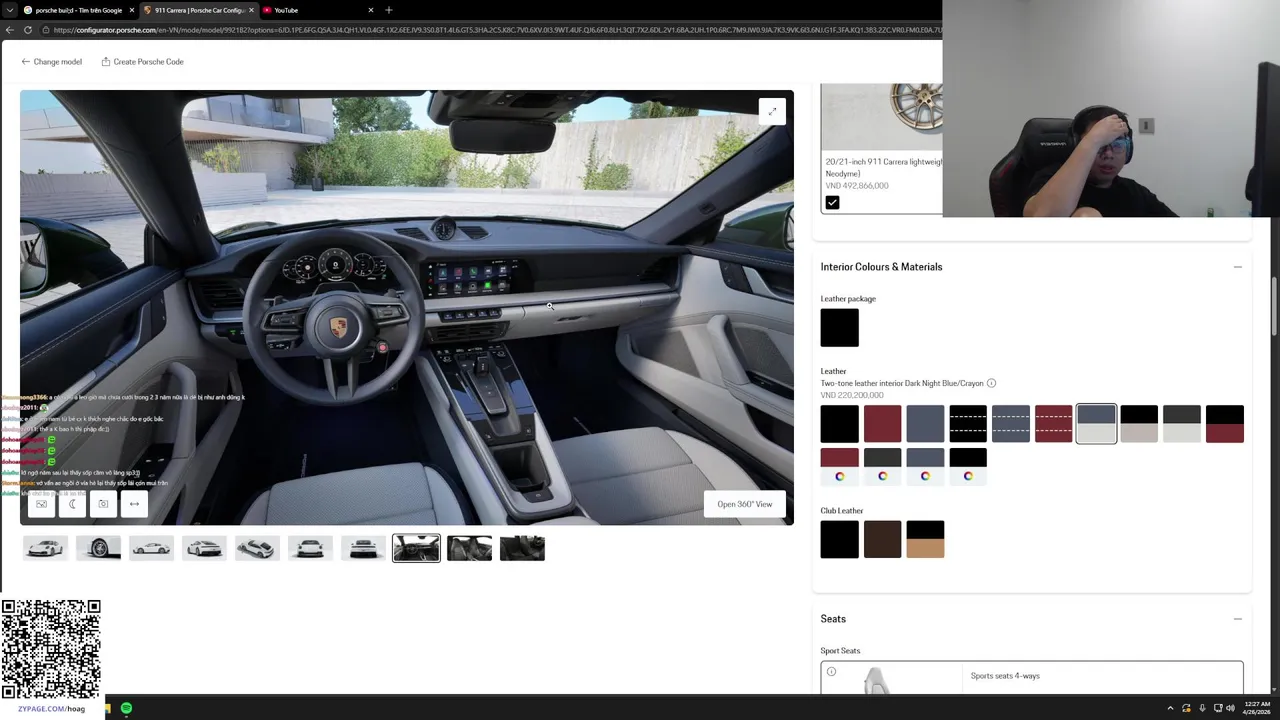The width and height of the screenshot is (1280, 720).
Task: Show the rear seats interior thumbnail
Action: coord(522,548)
